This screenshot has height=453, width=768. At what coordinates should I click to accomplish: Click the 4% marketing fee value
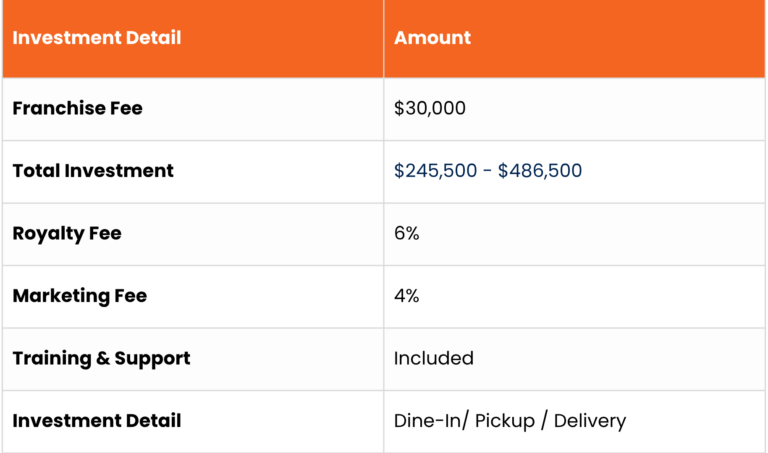(407, 296)
